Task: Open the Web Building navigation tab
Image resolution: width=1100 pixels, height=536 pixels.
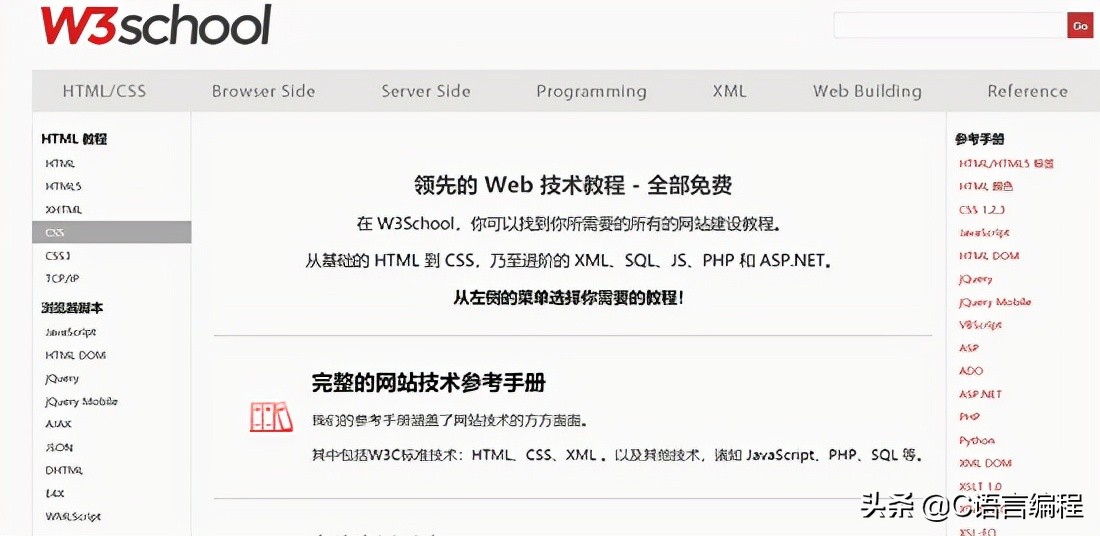Action: coord(867,92)
